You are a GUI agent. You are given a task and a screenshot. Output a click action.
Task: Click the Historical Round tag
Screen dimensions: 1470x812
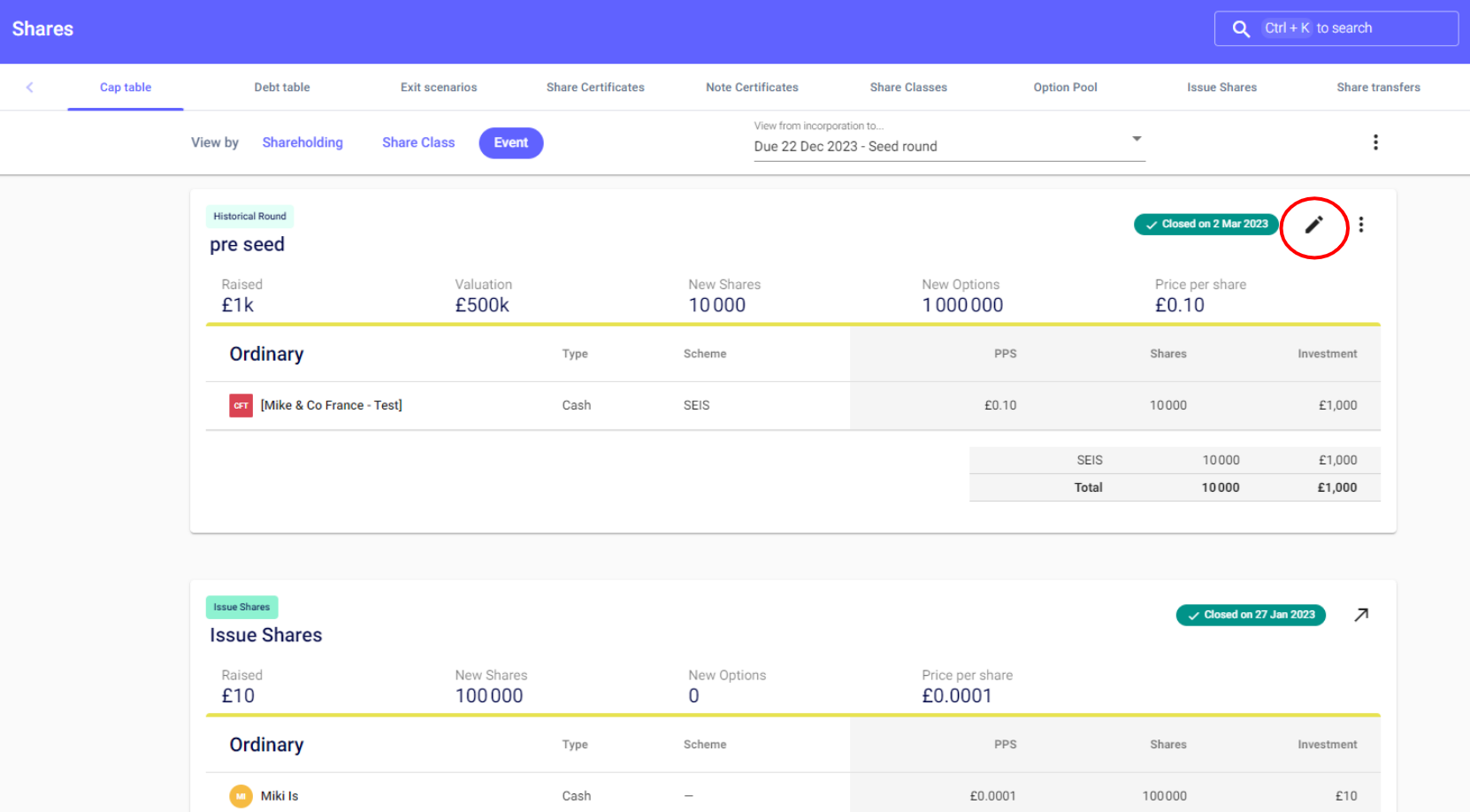coord(249,217)
